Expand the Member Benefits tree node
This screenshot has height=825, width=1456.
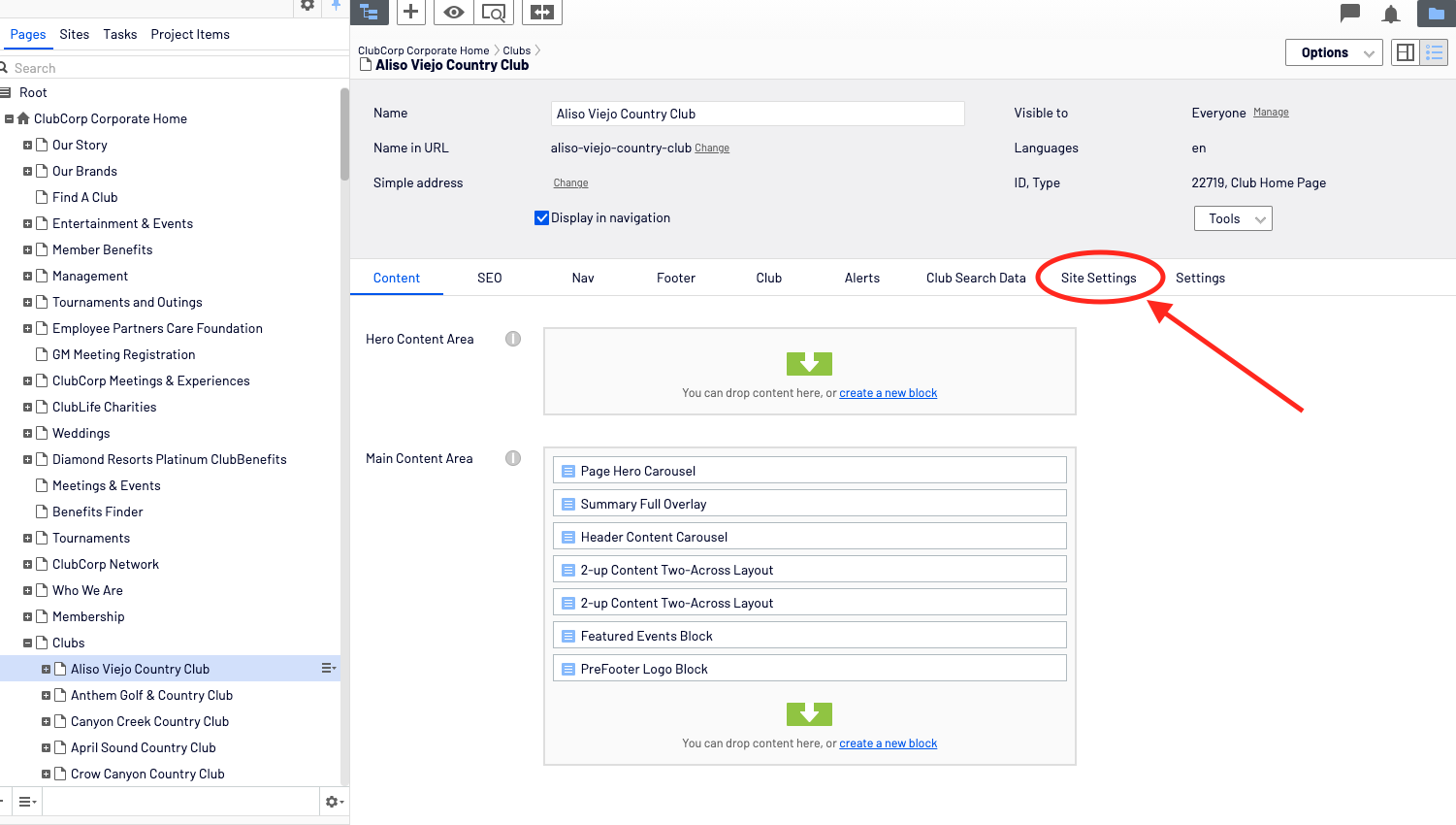[x=27, y=249]
